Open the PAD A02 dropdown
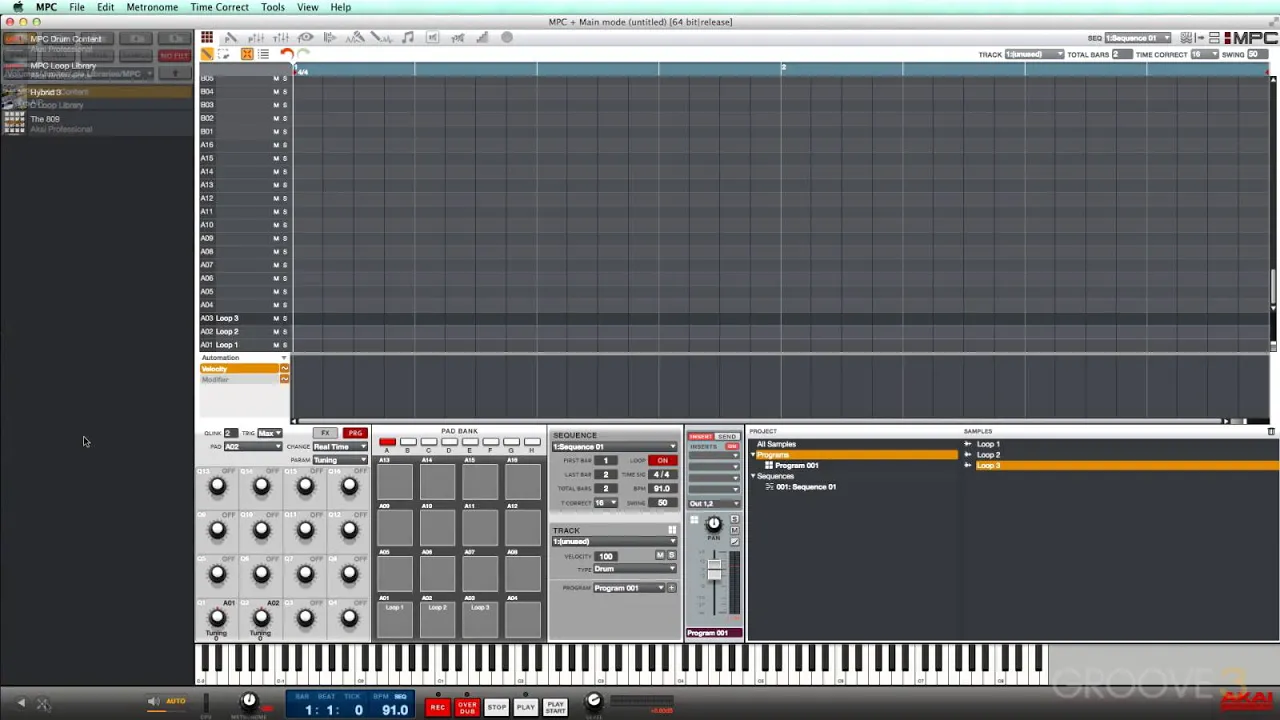This screenshot has height=720, width=1280. (x=253, y=447)
